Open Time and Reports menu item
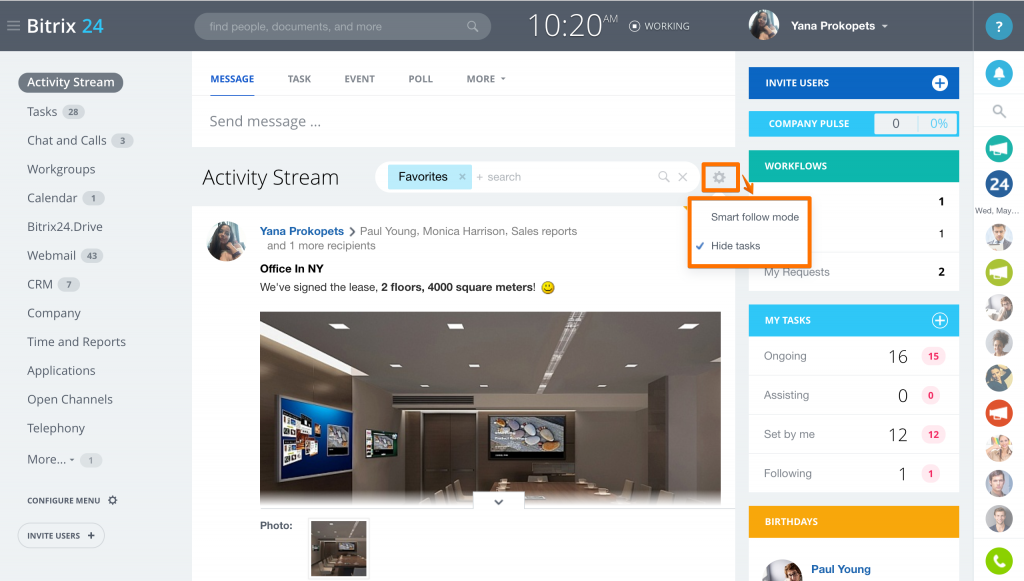This screenshot has width=1024, height=581. coord(76,341)
